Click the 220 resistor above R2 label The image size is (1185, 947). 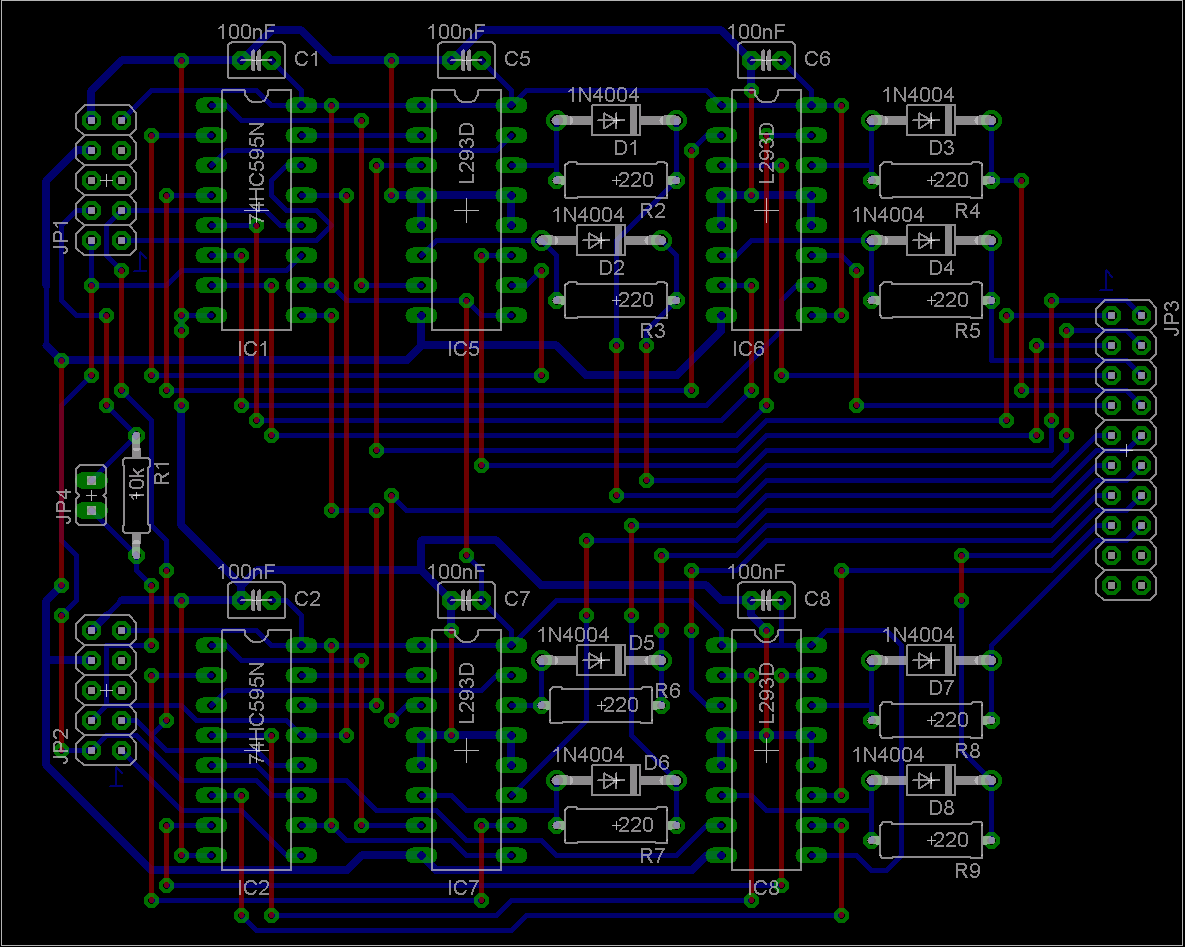(616, 180)
